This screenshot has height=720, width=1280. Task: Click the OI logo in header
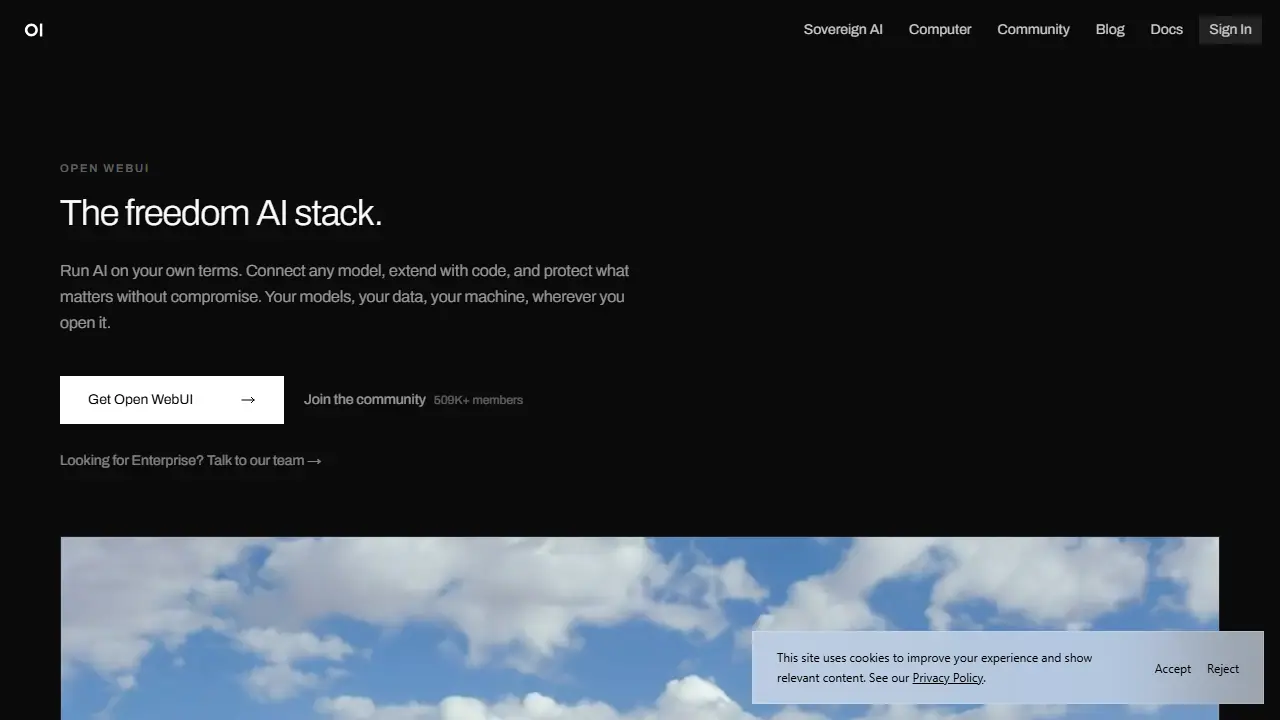pyautogui.click(x=34, y=30)
